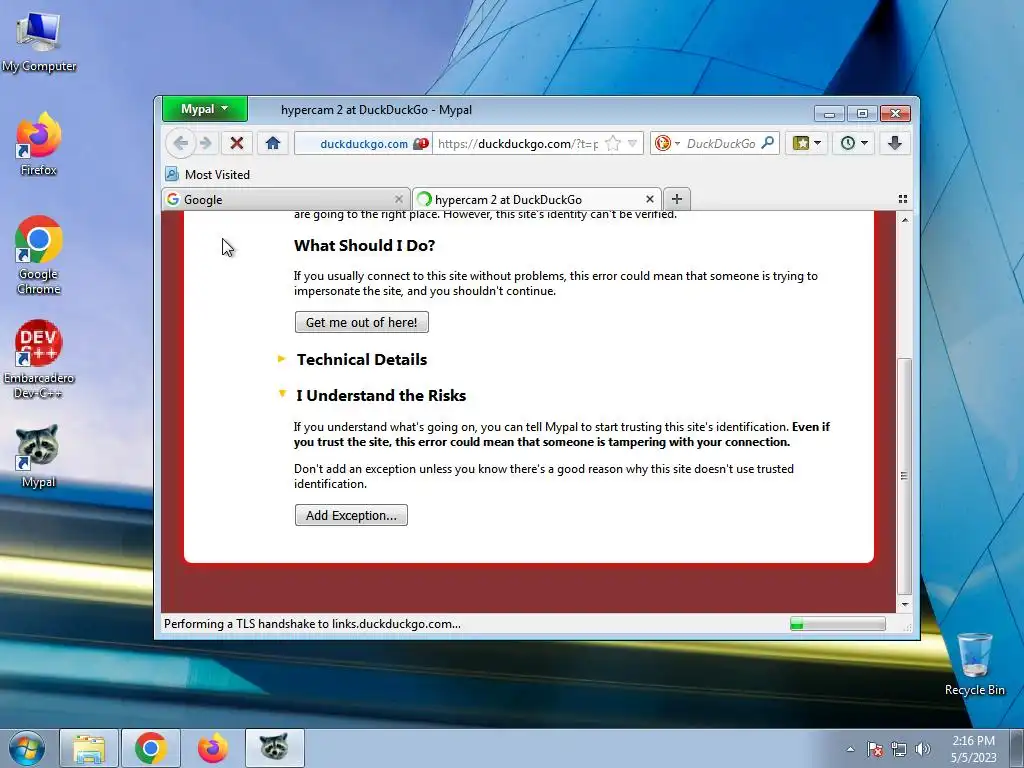This screenshot has height=768, width=1024.
Task: Open the Most Visited bookmarks folder
Action: [208, 174]
